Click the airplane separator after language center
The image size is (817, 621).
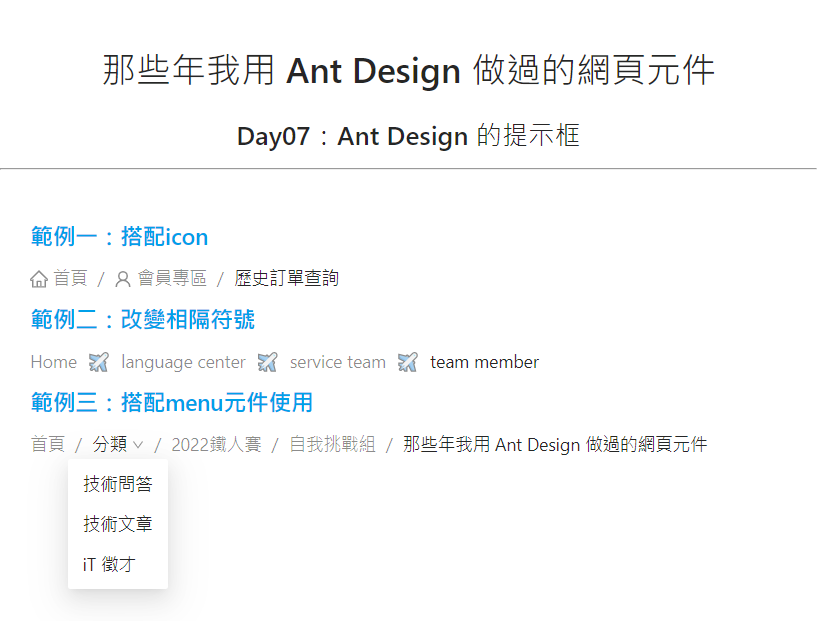click(267, 362)
